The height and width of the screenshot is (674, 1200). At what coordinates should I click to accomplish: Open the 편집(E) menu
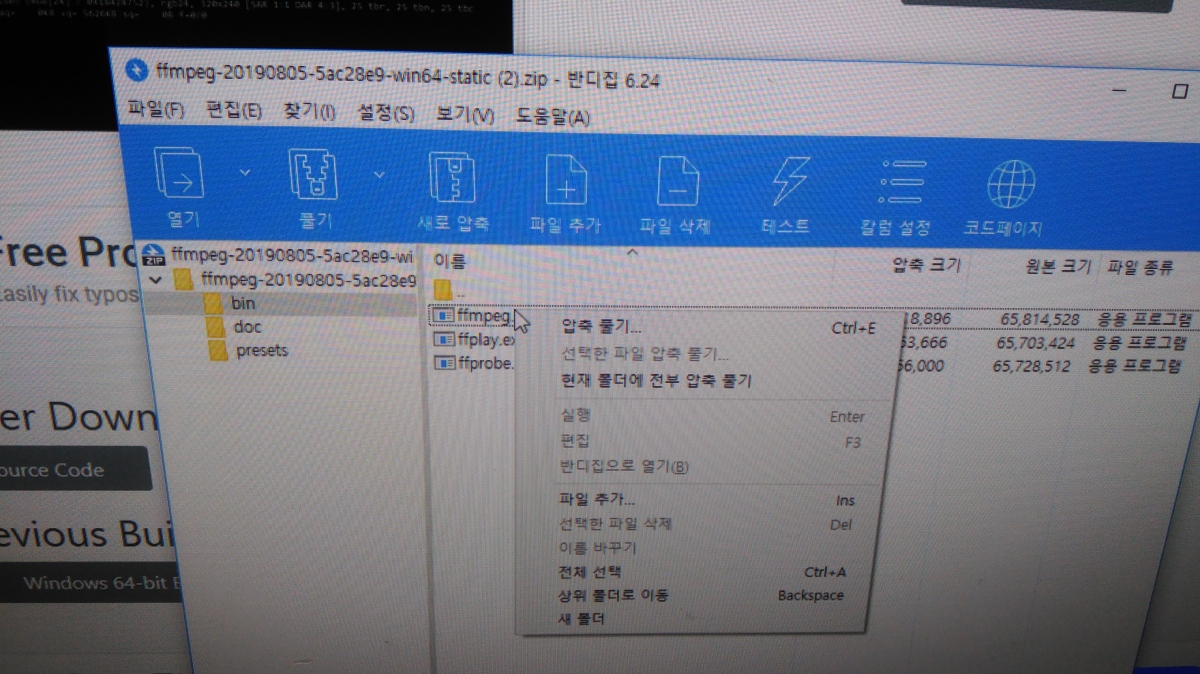pyautogui.click(x=233, y=111)
